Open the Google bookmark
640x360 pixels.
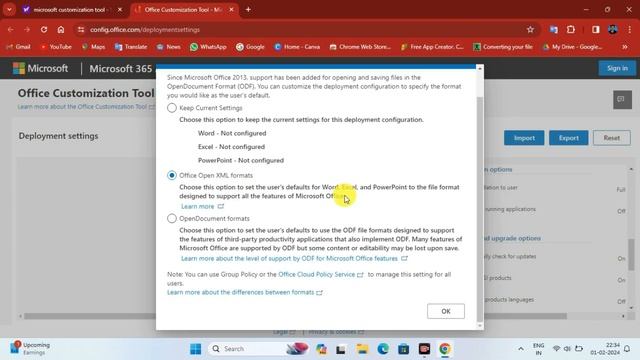(x=250, y=47)
